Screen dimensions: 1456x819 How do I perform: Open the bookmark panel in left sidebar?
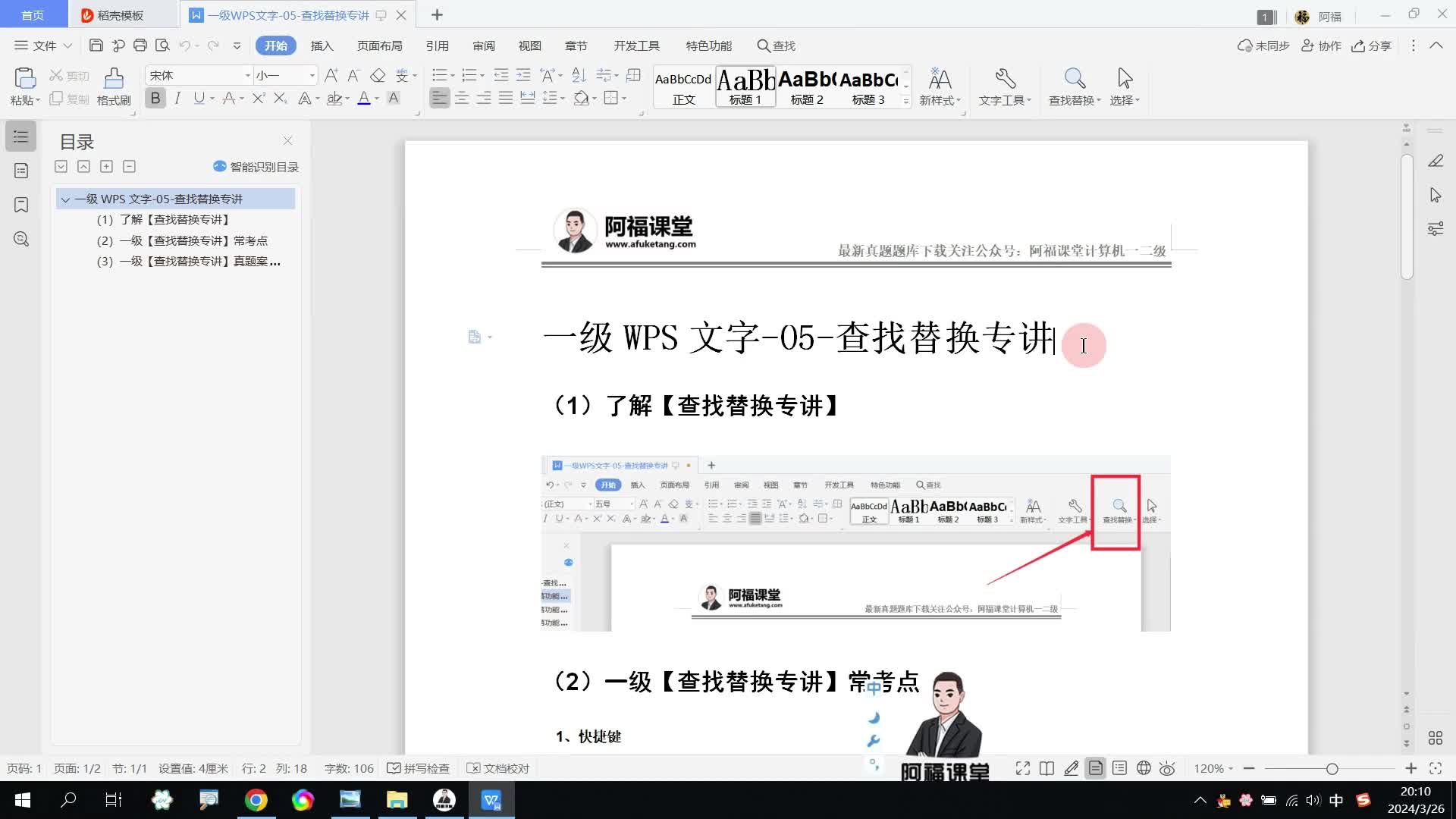[x=21, y=205]
